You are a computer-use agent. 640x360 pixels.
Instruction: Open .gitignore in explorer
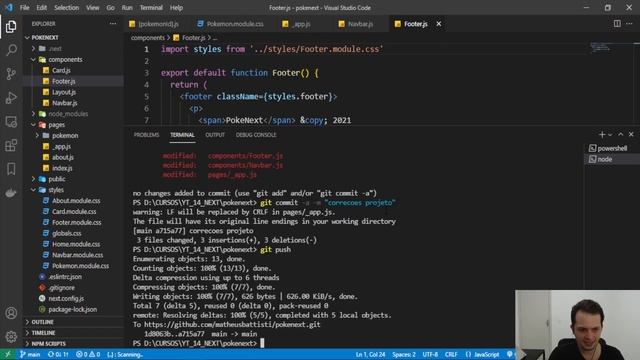[x=62, y=287]
